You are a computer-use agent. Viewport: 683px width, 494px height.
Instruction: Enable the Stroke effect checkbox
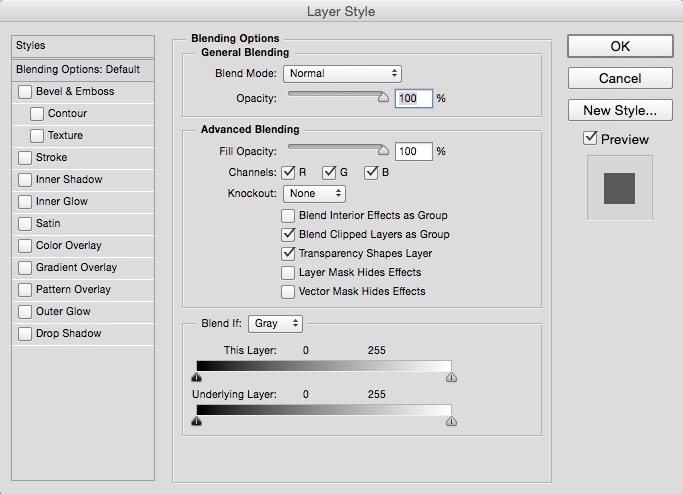(x=25, y=158)
